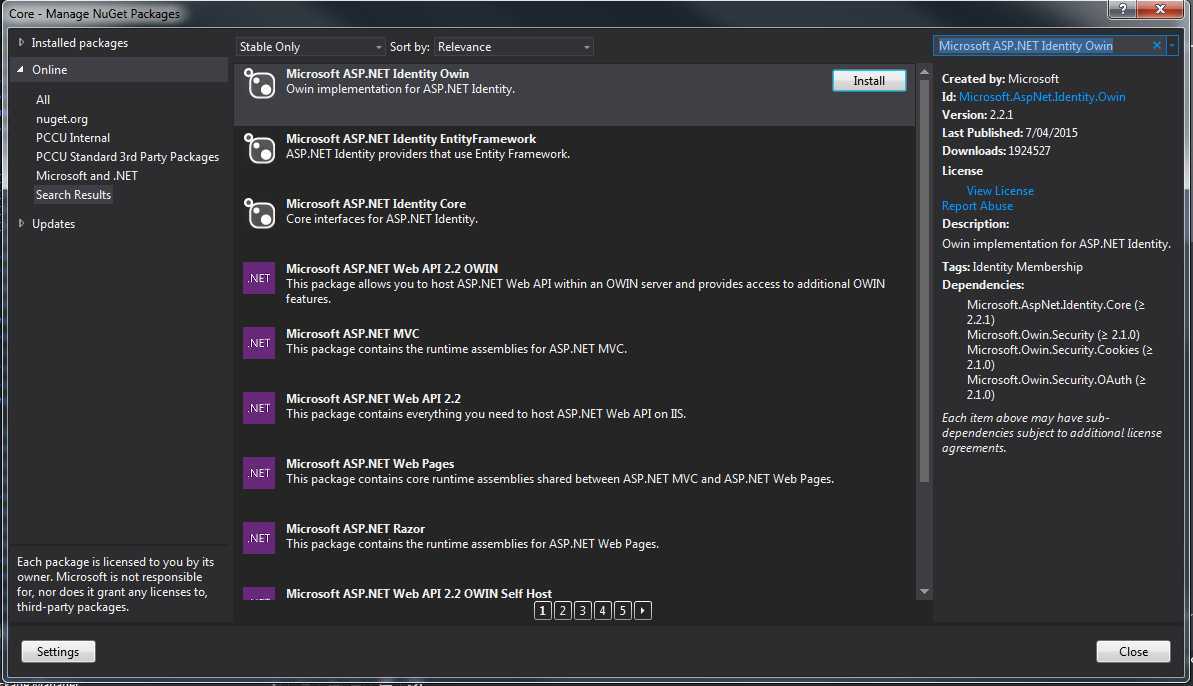
Task: Open the help question mark in title bar
Action: point(1122,8)
